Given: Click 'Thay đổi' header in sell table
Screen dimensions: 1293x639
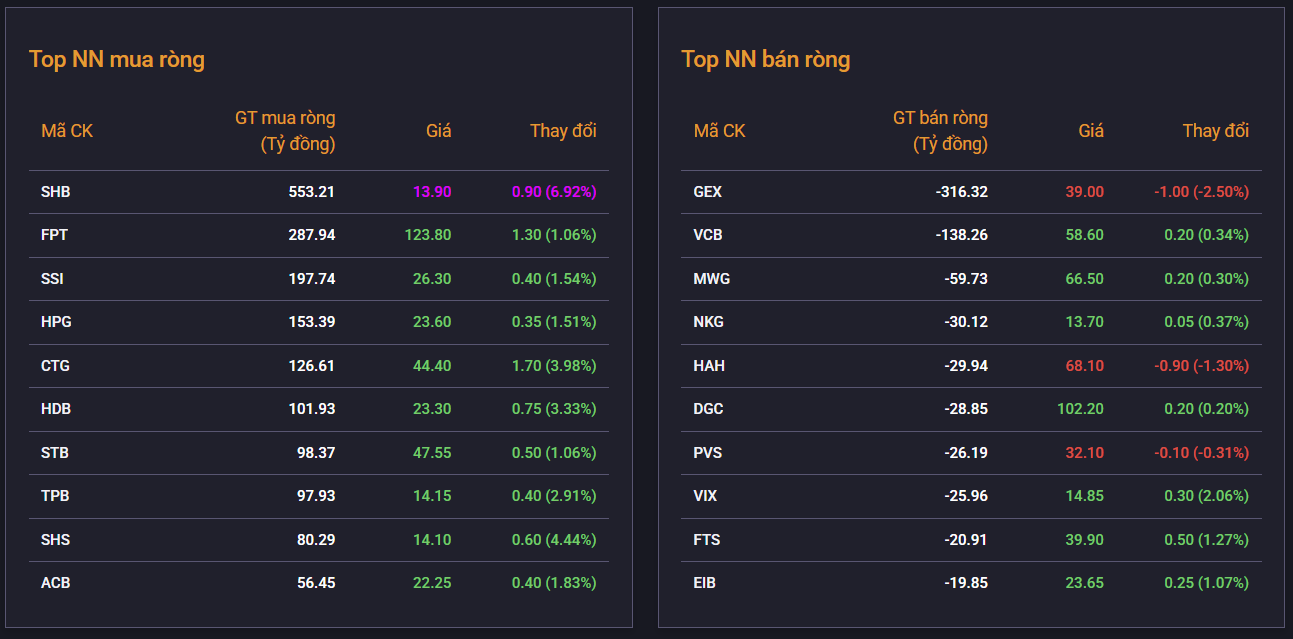Looking at the screenshot, I should [x=1215, y=131].
